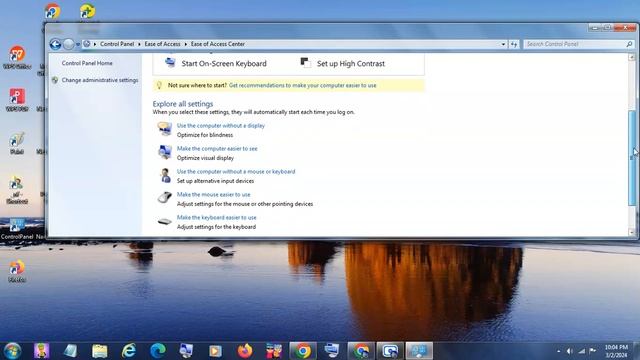Click the vertical scrollbar thumb

(x=632, y=158)
